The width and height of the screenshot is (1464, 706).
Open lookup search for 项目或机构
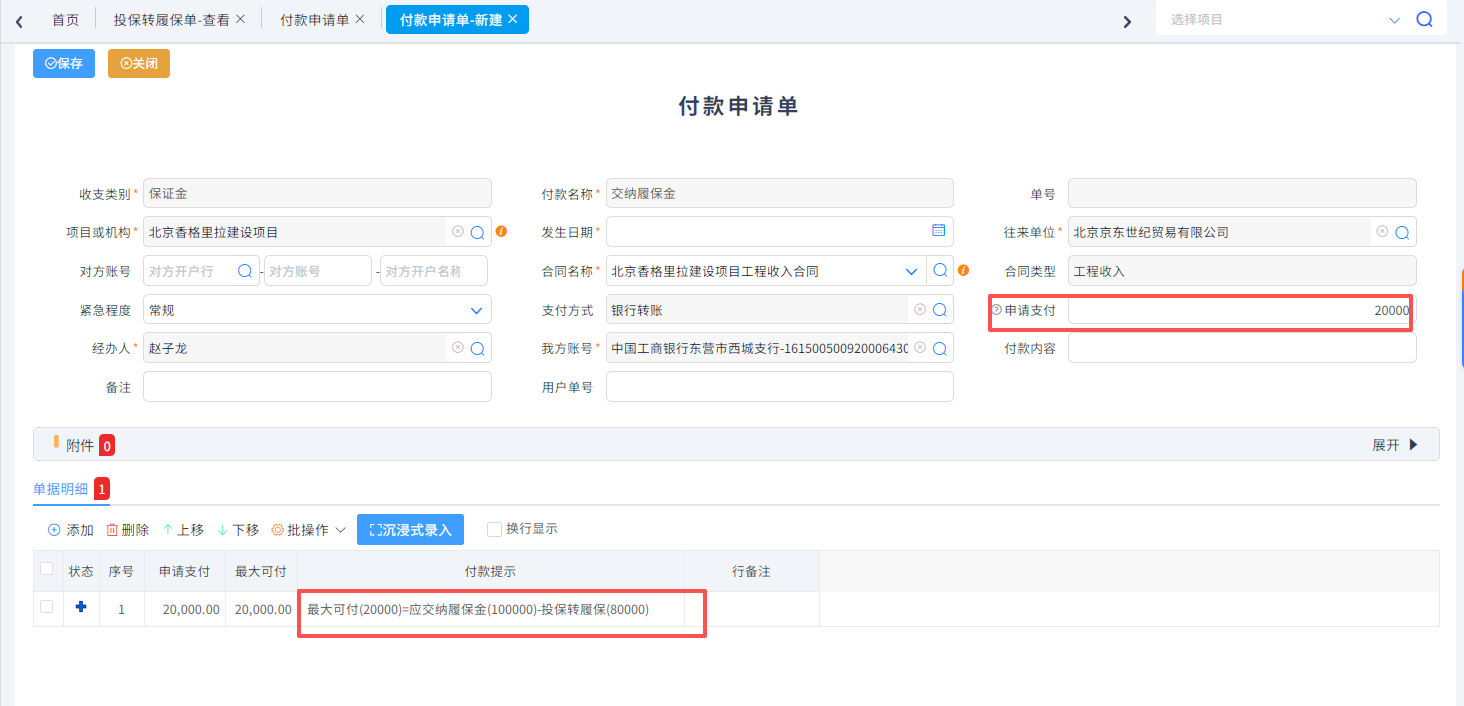[x=477, y=232]
